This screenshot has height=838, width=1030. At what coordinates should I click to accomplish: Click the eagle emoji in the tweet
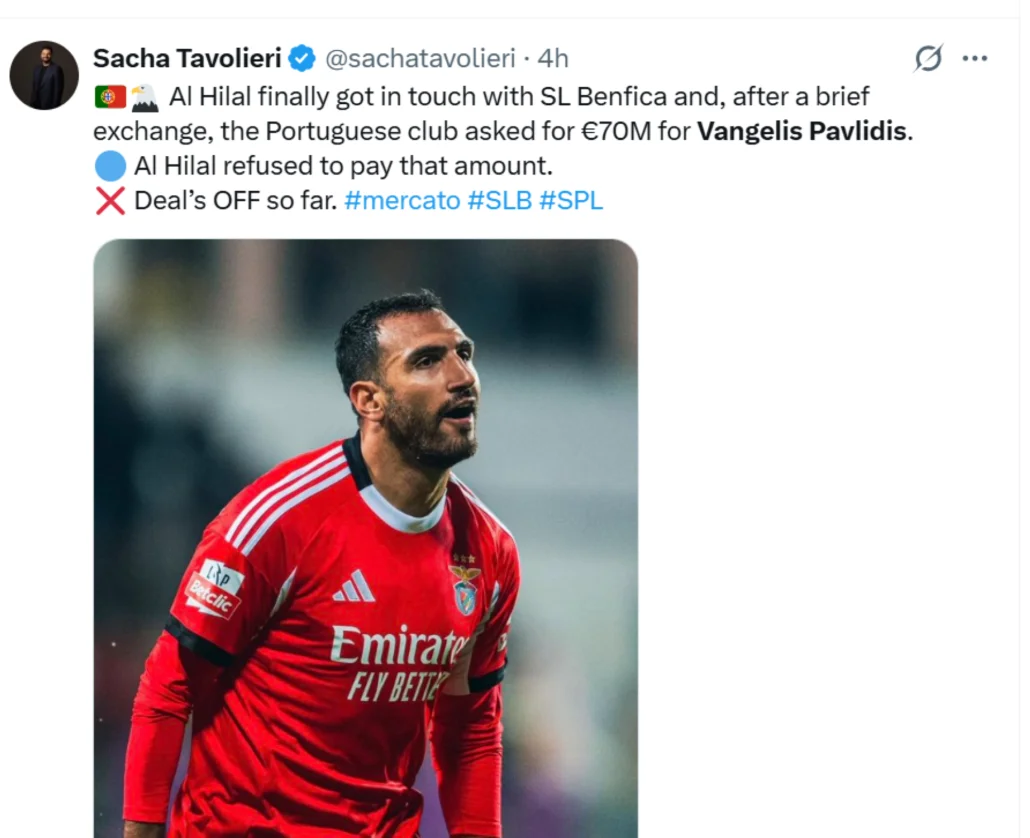pyautogui.click(x=145, y=97)
